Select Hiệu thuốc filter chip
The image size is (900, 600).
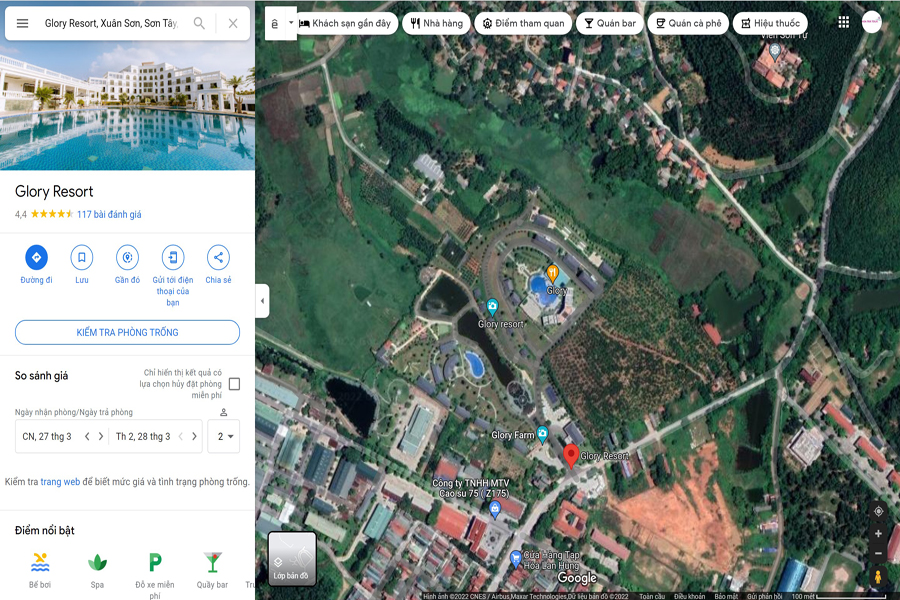(770, 24)
